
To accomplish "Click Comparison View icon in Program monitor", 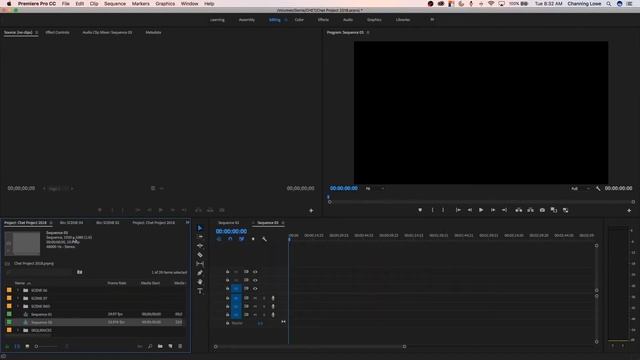I will pos(554,210).
